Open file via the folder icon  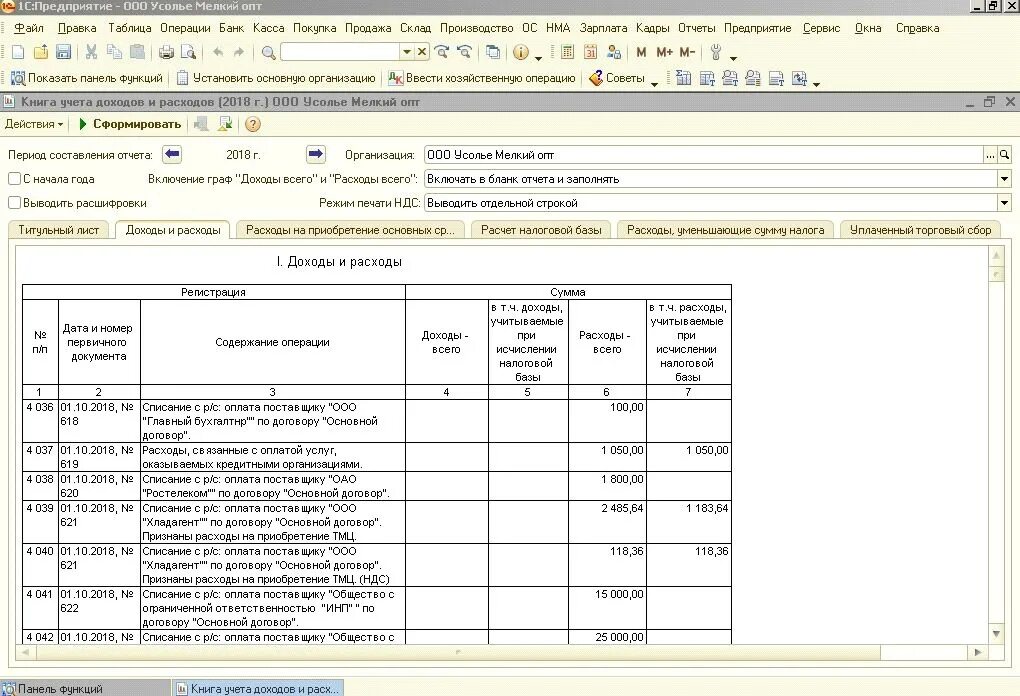pyautogui.click(x=40, y=52)
